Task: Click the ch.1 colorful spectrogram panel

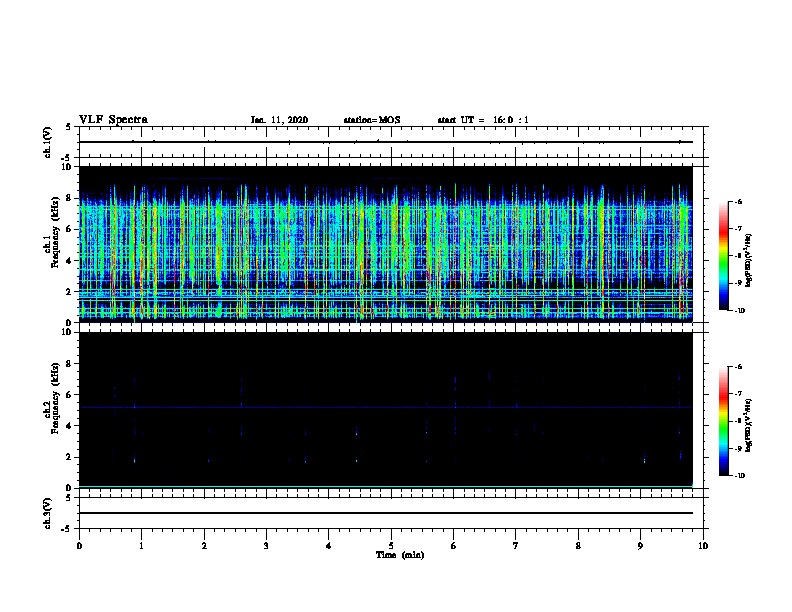Action: click(385, 244)
